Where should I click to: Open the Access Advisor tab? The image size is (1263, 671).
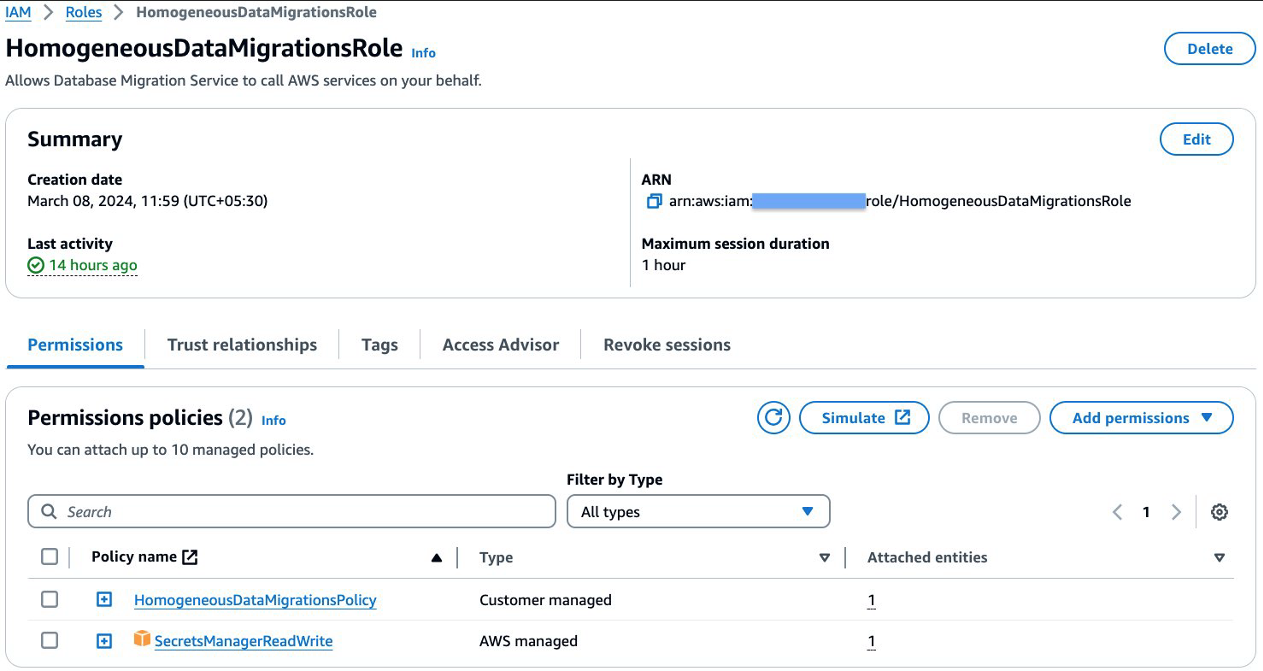pyautogui.click(x=500, y=345)
